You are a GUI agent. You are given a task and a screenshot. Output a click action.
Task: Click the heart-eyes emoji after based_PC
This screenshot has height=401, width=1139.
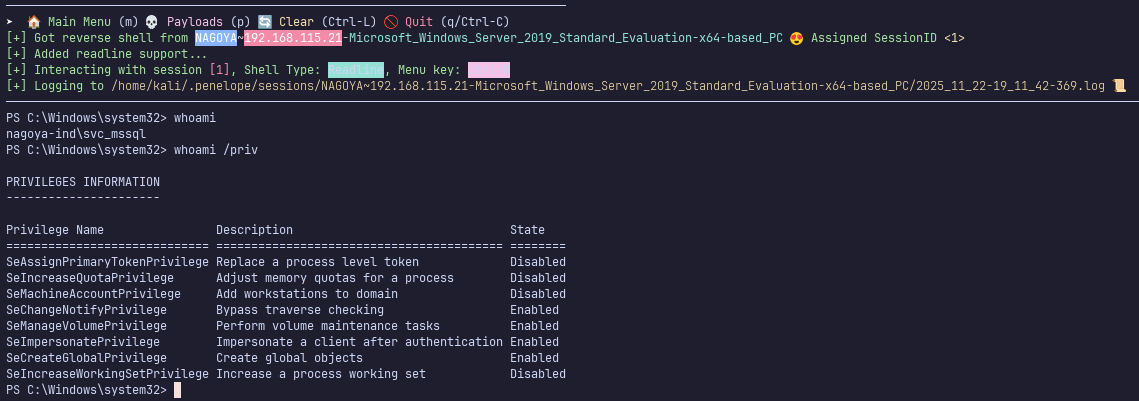798,38
